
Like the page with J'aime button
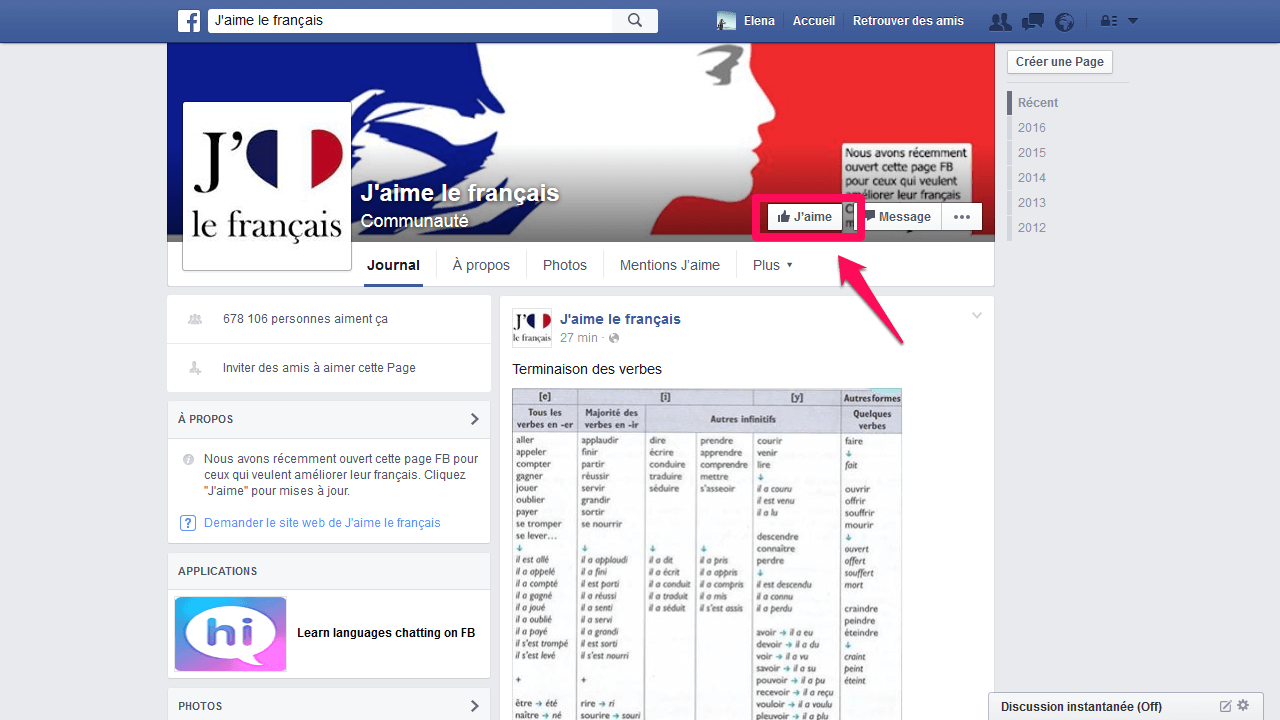click(x=805, y=217)
